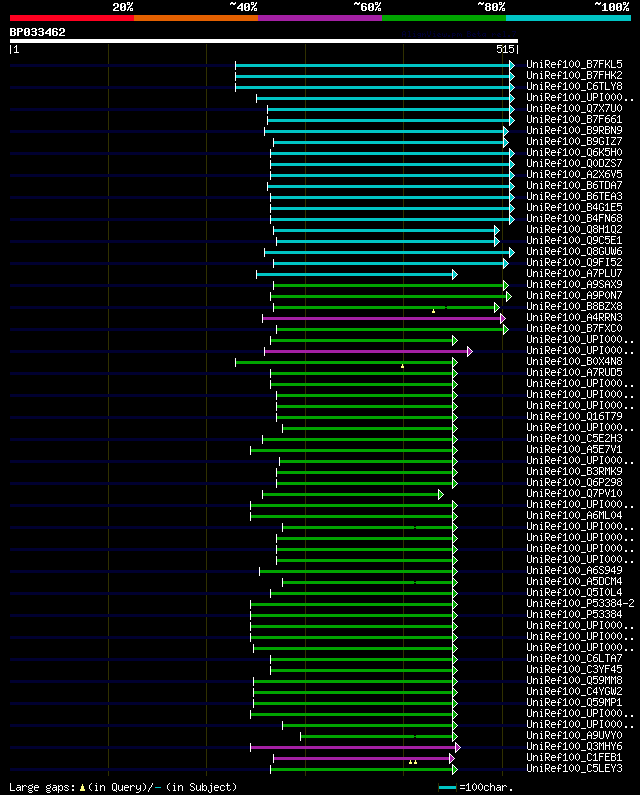
Task: Click UniRef100_B8BZX8 entry
Action: point(574,307)
